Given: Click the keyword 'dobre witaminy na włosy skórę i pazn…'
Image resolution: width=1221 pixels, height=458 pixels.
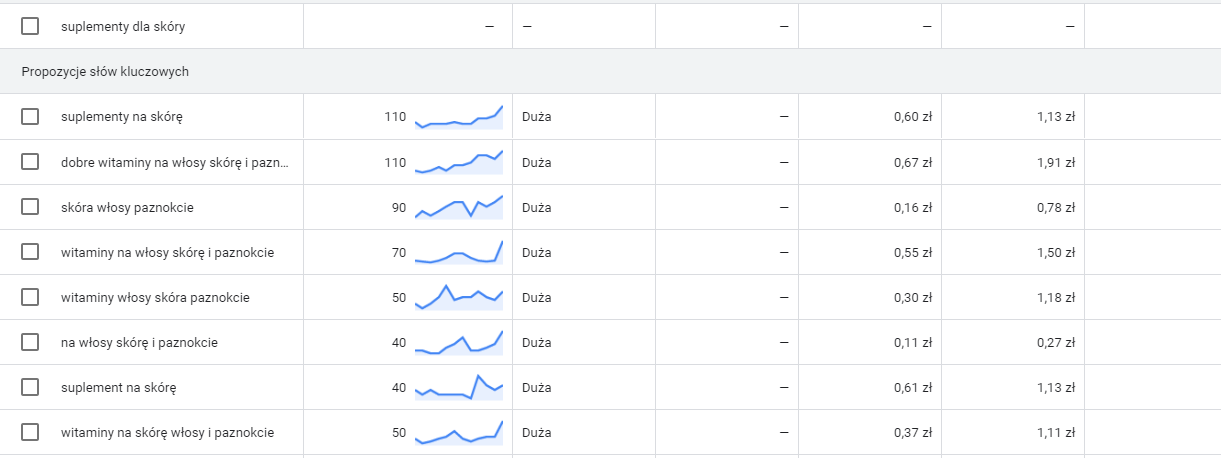Looking at the screenshot, I should point(175,162).
